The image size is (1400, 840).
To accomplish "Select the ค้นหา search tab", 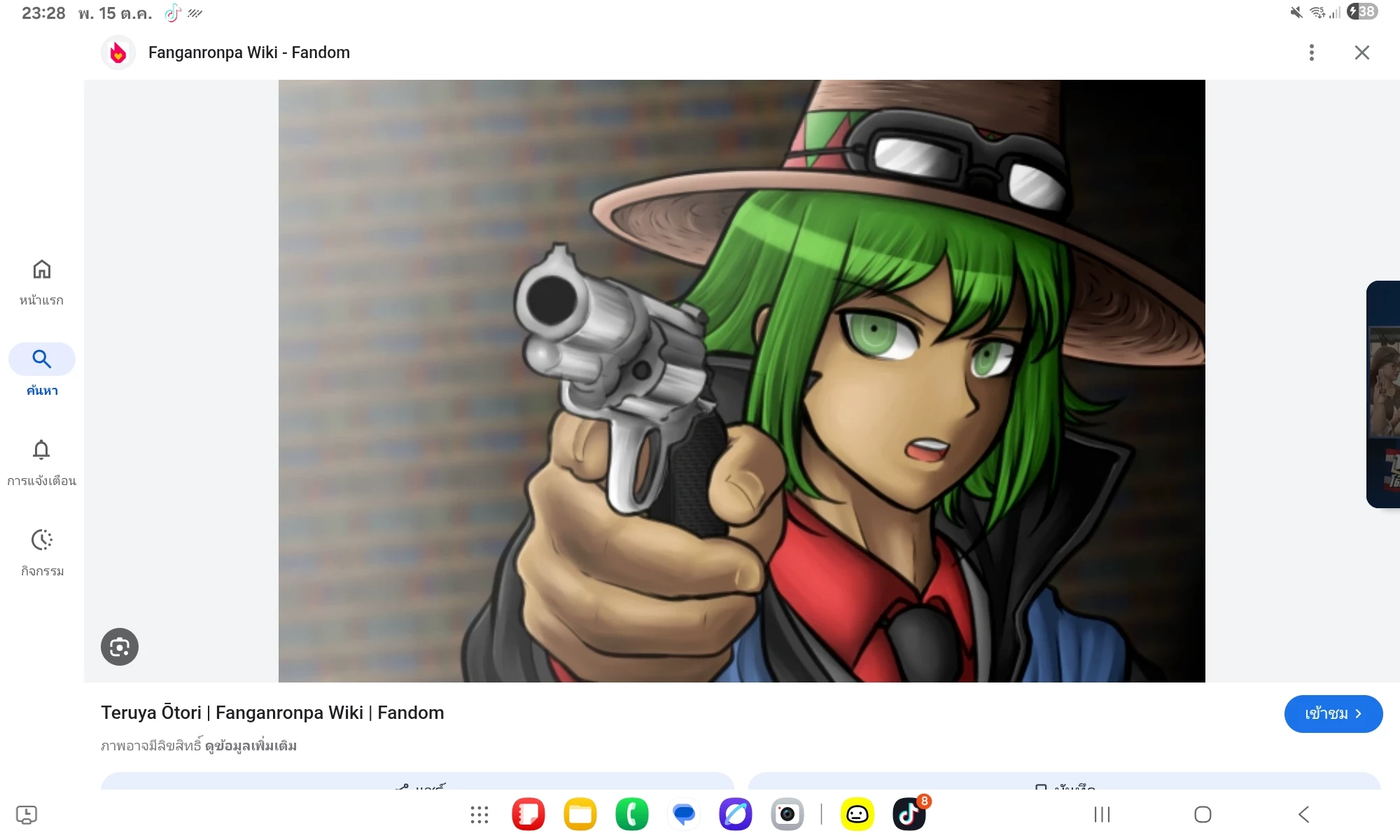I will click(42, 371).
